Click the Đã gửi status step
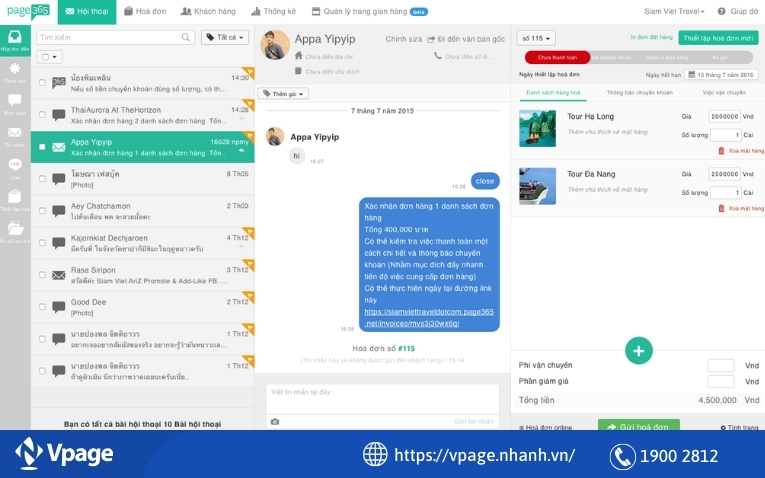Image resolution: width=765 pixels, height=478 pixels. (x=720, y=58)
